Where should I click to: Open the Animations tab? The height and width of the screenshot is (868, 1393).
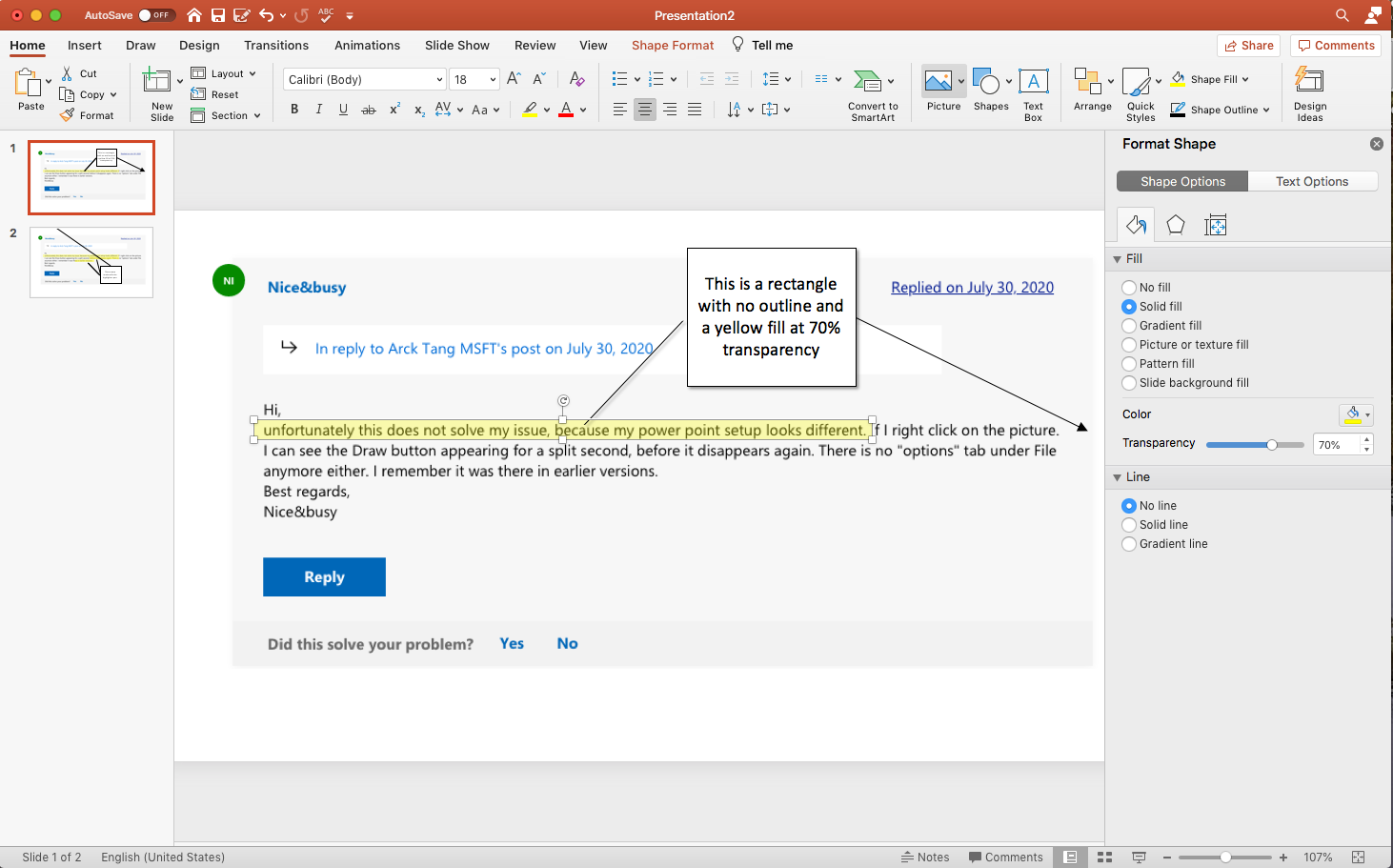coord(367,45)
